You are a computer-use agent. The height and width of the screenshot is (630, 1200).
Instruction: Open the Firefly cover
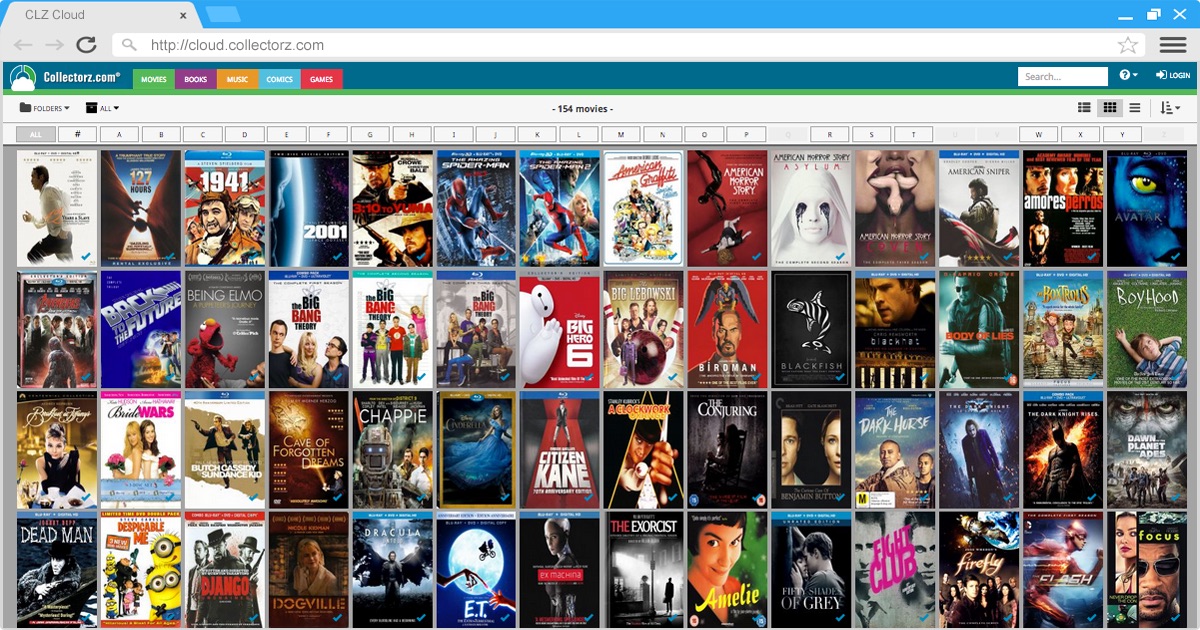tap(979, 569)
